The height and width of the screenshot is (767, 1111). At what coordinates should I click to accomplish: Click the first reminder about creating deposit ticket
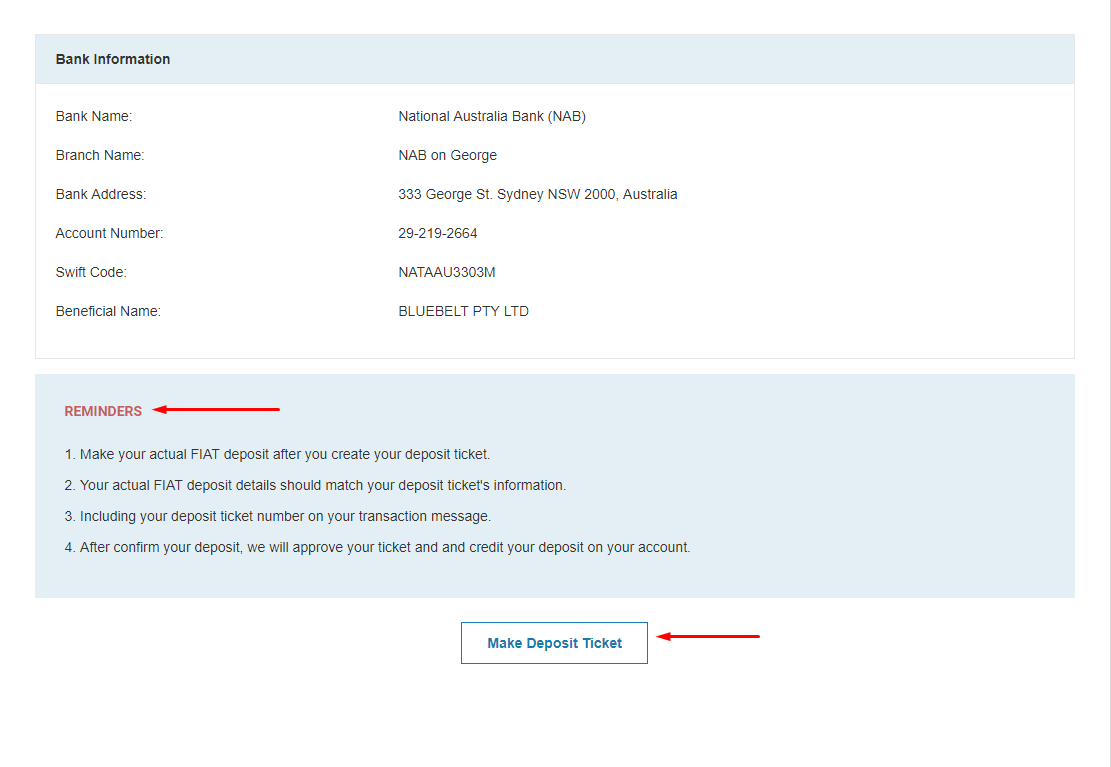coord(277,454)
